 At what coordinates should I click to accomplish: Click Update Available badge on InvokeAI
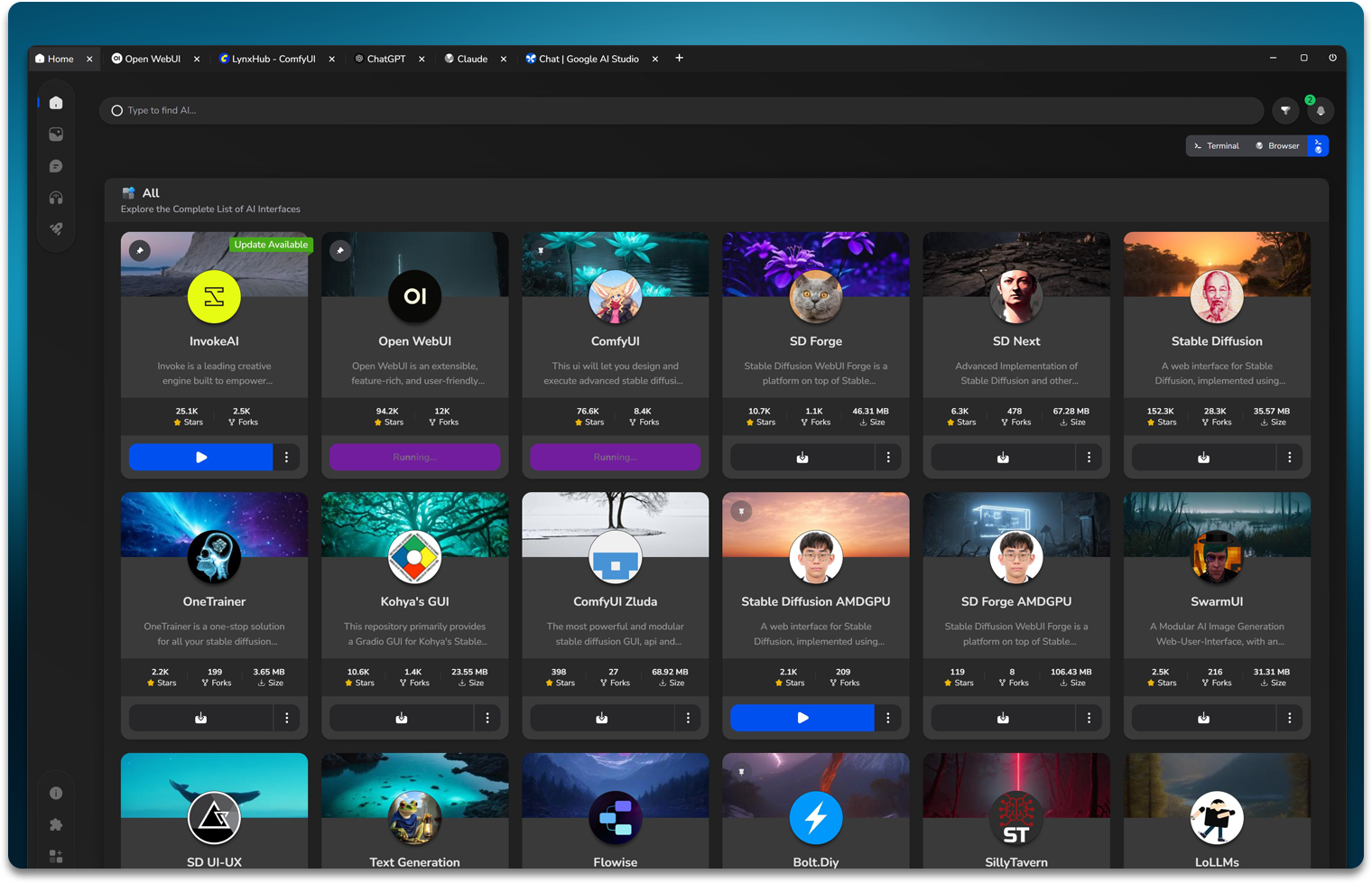pos(271,245)
